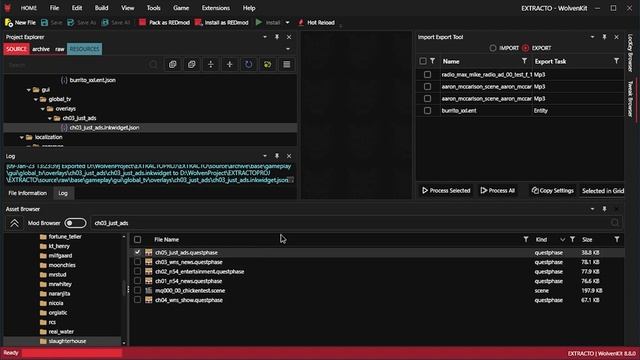The height and width of the screenshot is (360, 640).
Task: Check mq000_00_chickentest.scene checkbox
Action: click(138, 291)
